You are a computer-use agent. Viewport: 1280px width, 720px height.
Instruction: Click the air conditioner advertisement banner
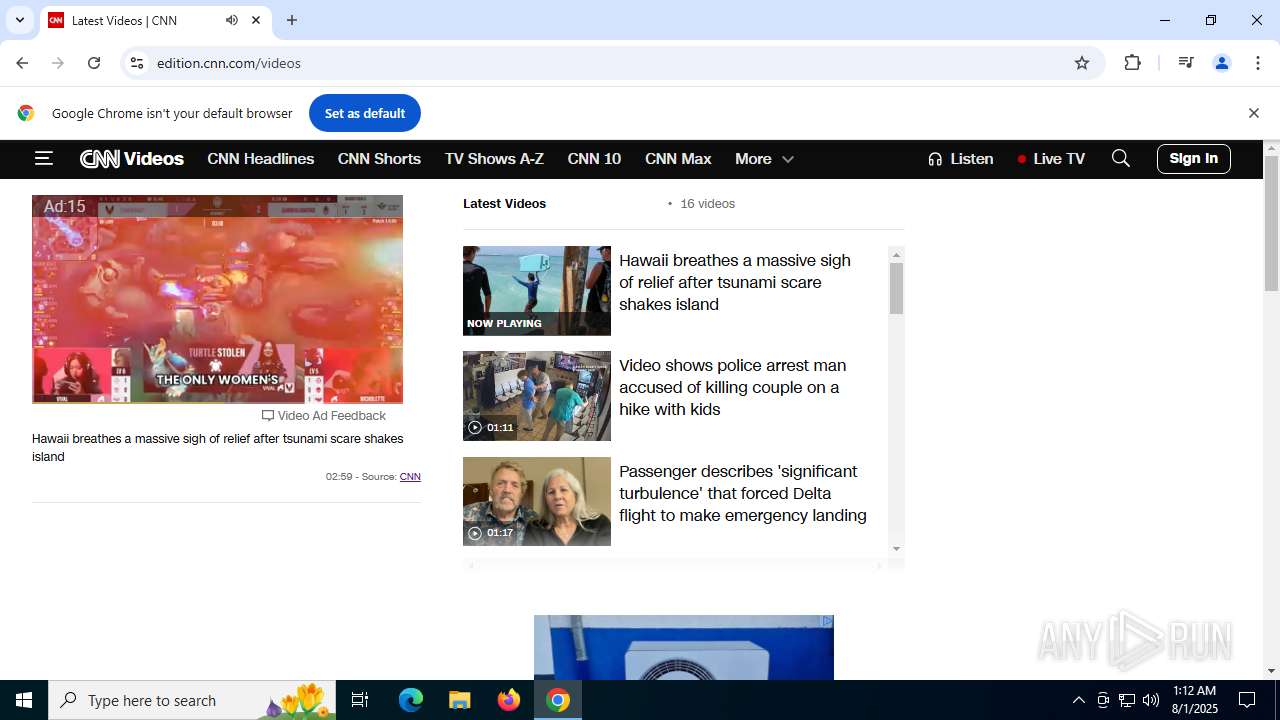pos(684,648)
